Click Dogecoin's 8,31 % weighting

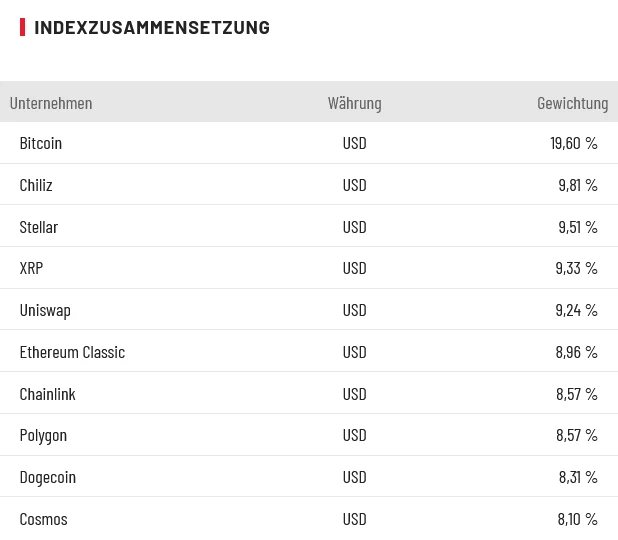pyautogui.click(x=577, y=477)
